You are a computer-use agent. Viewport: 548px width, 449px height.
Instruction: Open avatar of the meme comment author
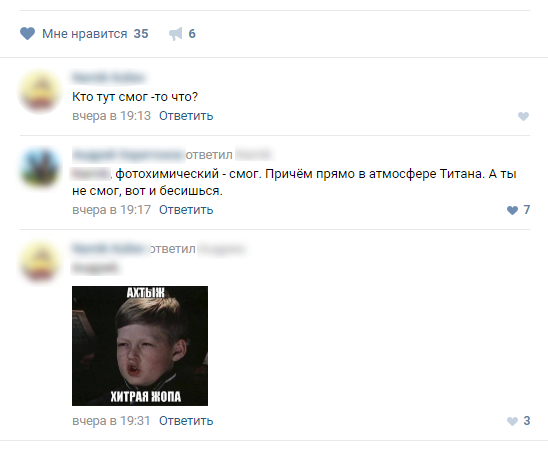coord(40,261)
